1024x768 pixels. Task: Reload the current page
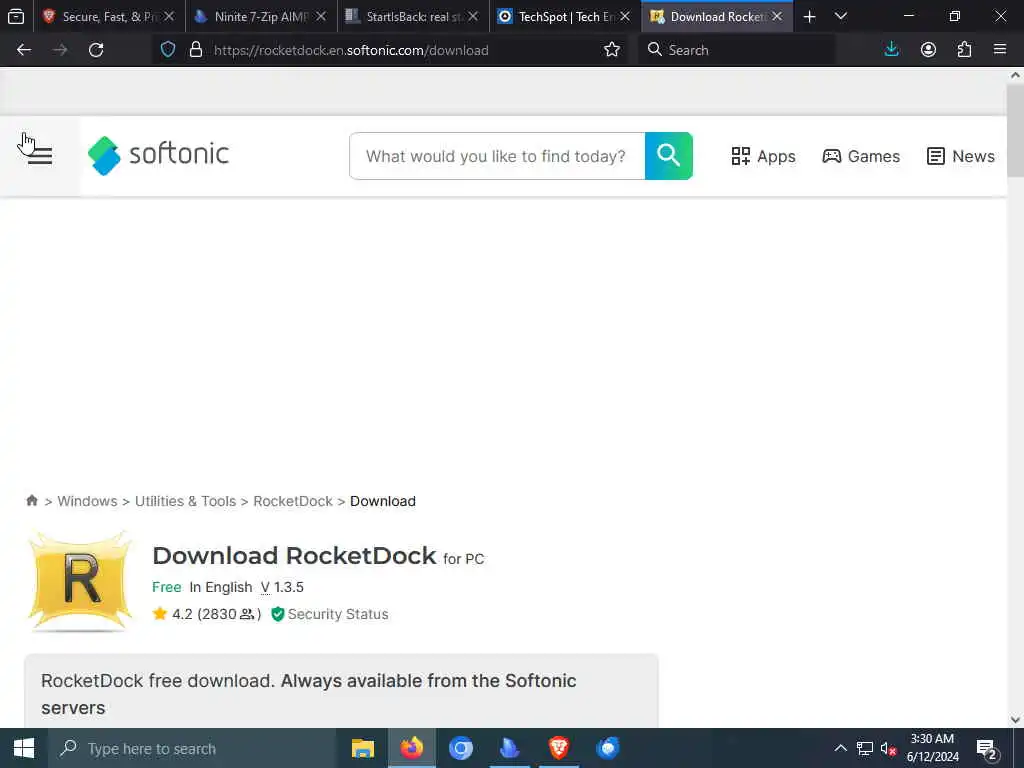(96, 50)
